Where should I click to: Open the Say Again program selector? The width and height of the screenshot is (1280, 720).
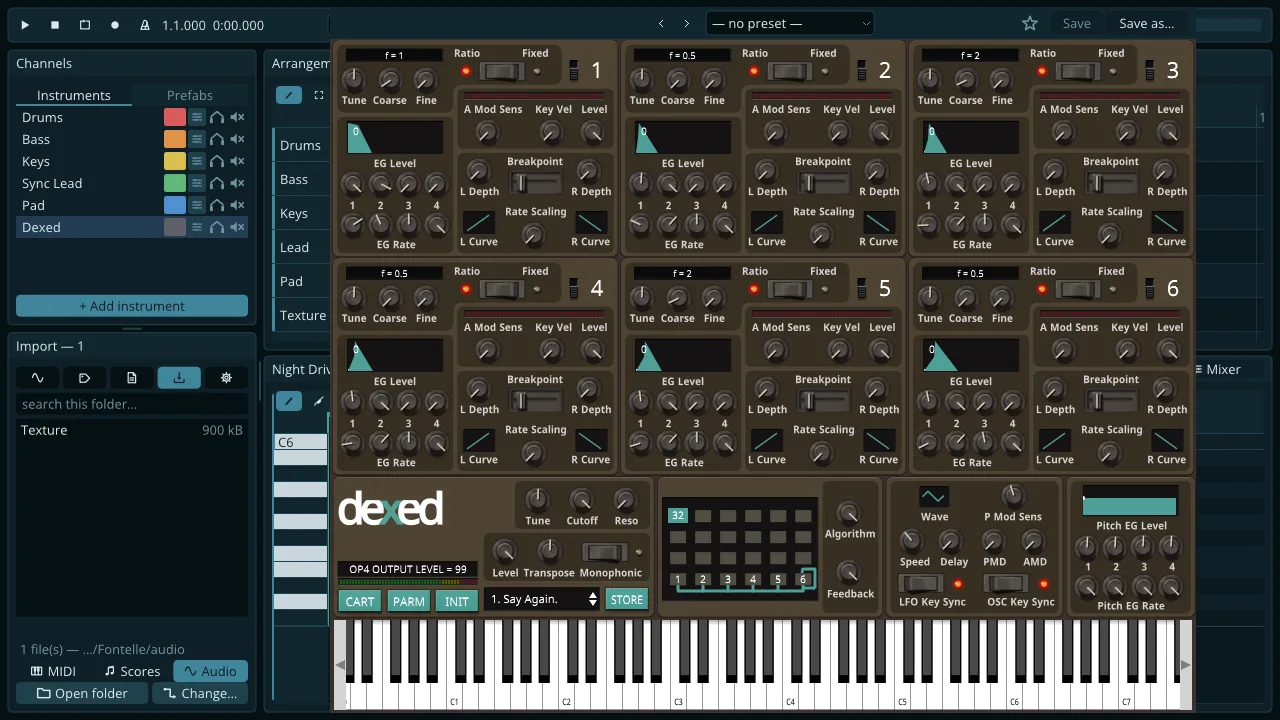(541, 599)
